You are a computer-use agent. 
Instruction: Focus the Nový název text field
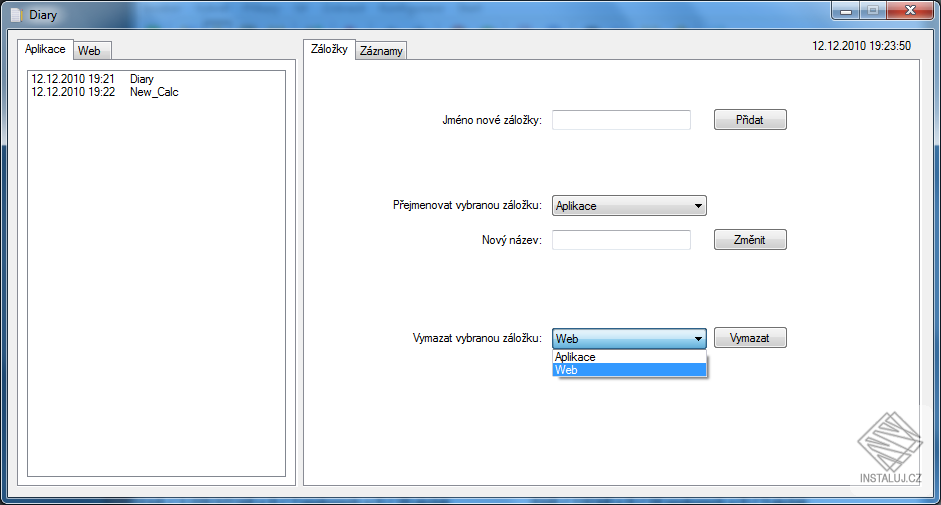coord(621,240)
